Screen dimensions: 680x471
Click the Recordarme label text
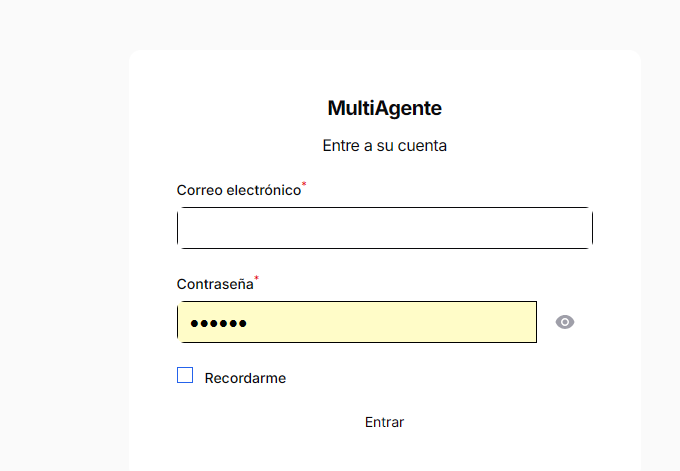[x=245, y=378]
